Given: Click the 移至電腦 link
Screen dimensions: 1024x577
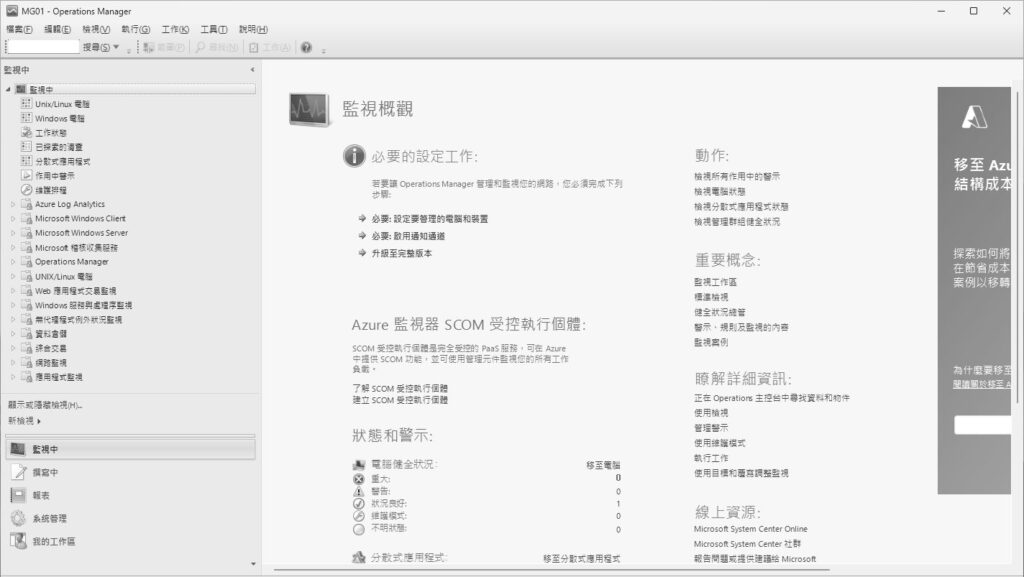Looking at the screenshot, I should pos(603,465).
